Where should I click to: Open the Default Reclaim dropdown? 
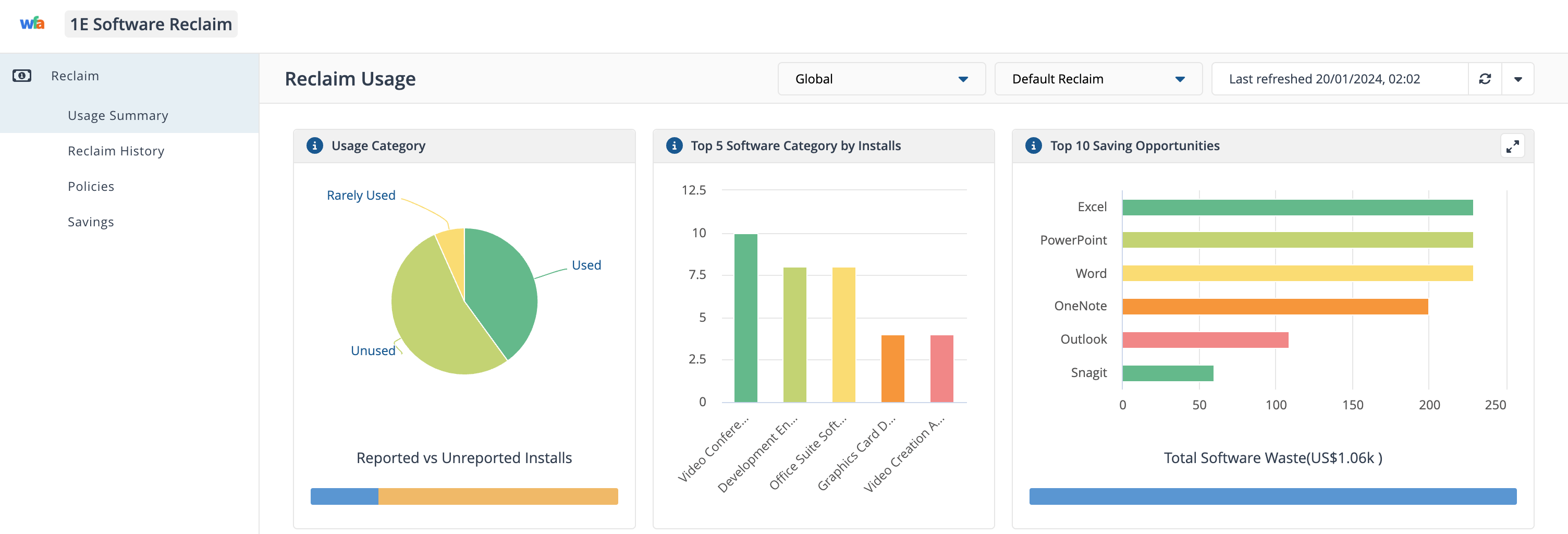tap(1098, 79)
